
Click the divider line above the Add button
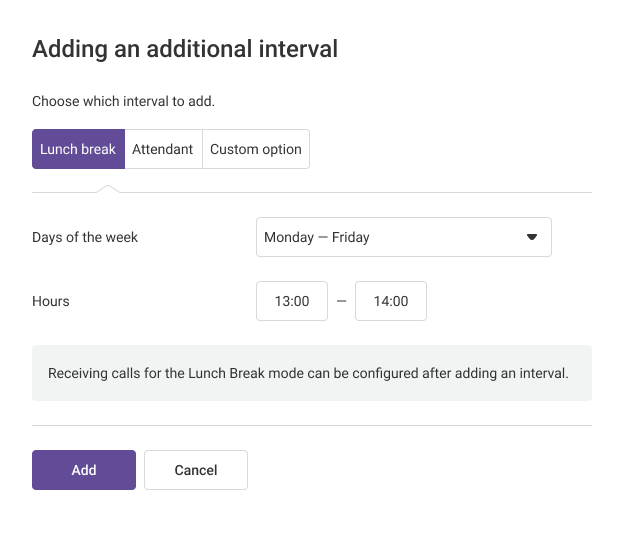point(311,425)
